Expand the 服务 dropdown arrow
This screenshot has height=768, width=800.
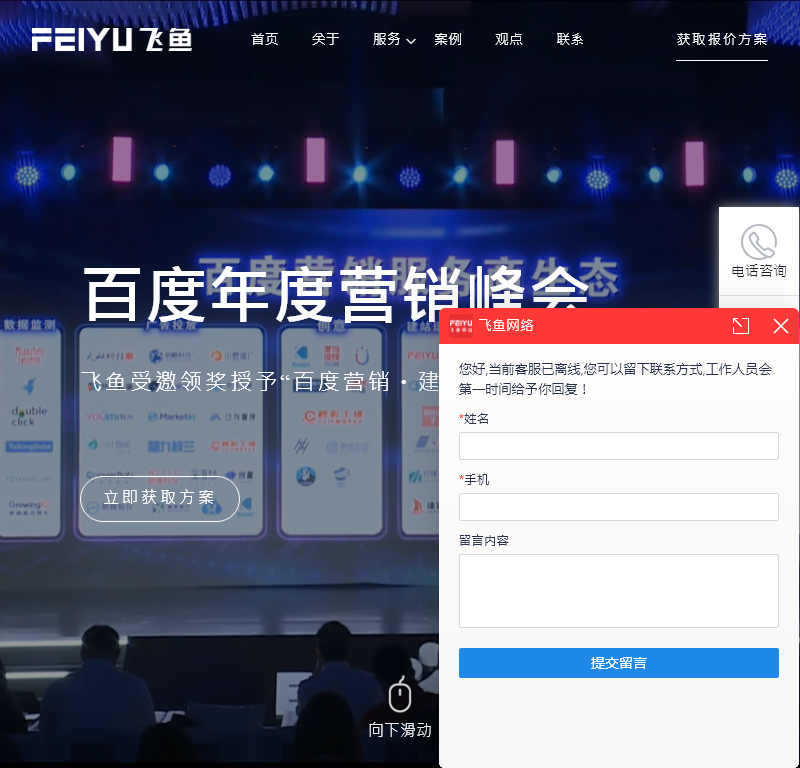pyautogui.click(x=411, y=41)
